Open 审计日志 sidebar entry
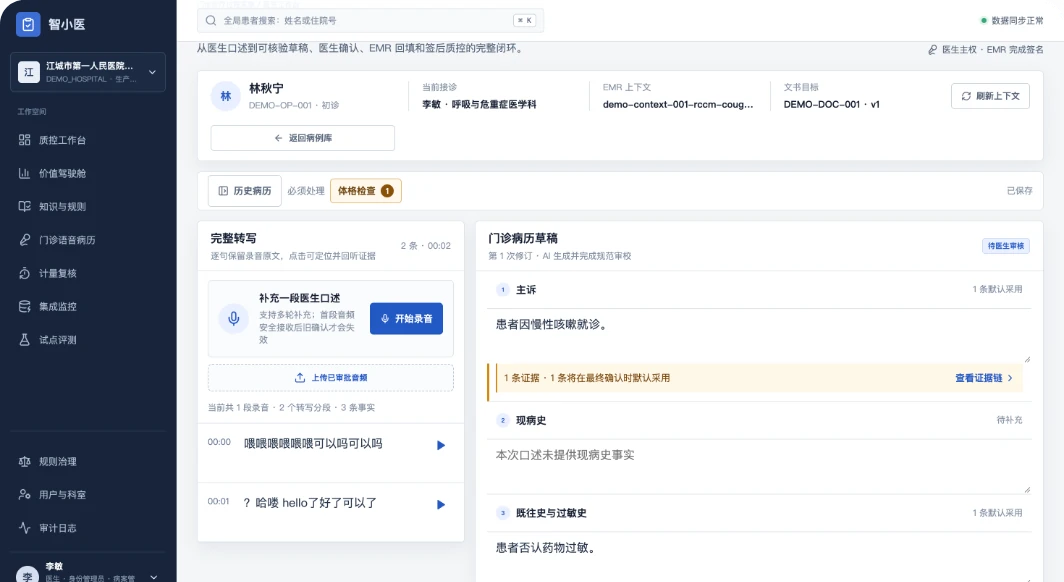This screenshot has width=1064, height=582. [88, 528]
